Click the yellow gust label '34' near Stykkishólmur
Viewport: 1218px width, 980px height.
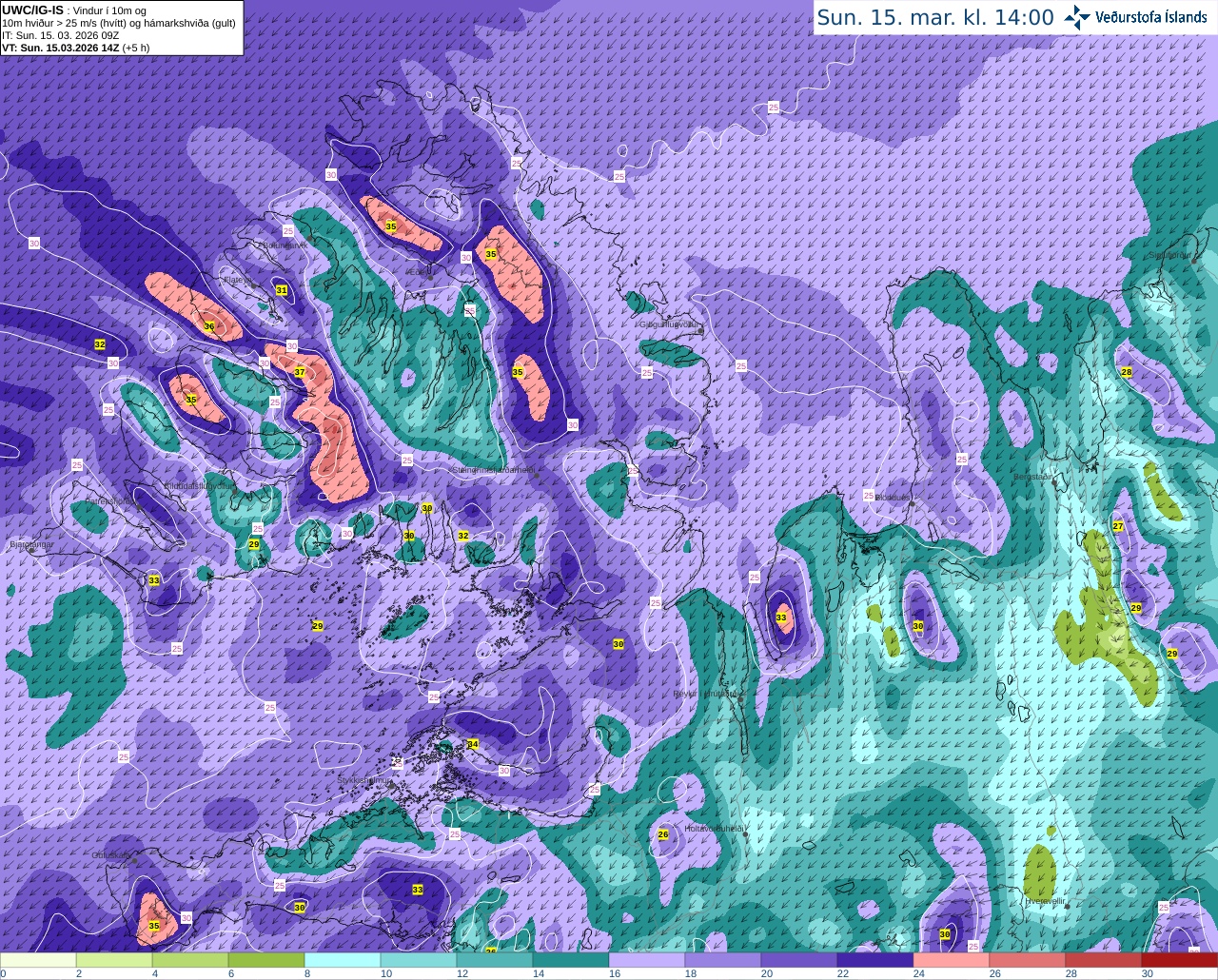pyautogui.click(x=473, y=744)
